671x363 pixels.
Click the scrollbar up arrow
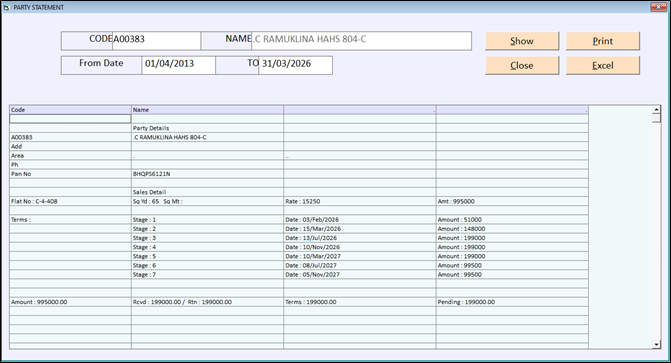pyautogui.click(x=656, y=110)
